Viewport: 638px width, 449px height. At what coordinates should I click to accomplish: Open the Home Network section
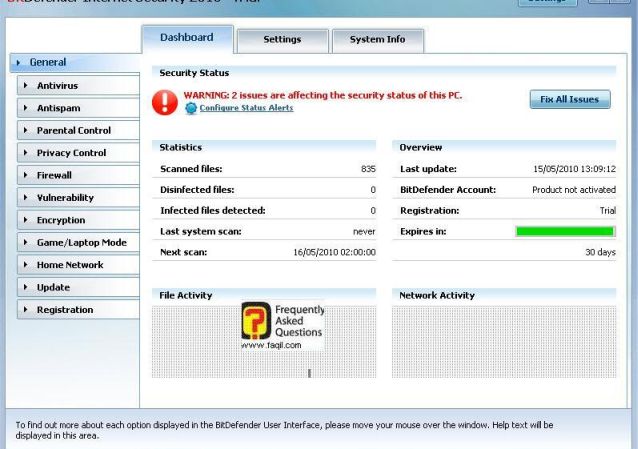[x=79, y=265]
